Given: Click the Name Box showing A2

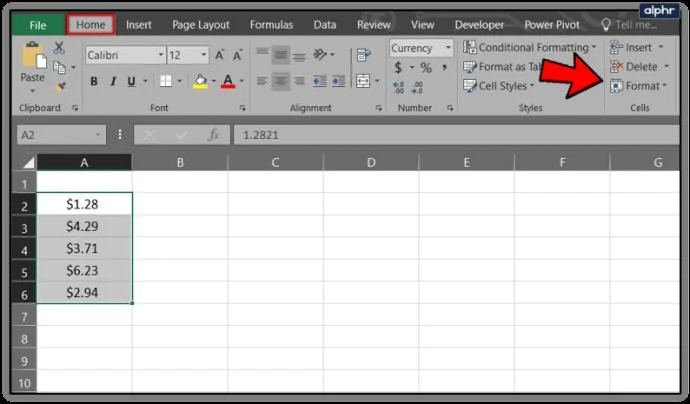Looking at the screenshot, I should click(61, 135).
